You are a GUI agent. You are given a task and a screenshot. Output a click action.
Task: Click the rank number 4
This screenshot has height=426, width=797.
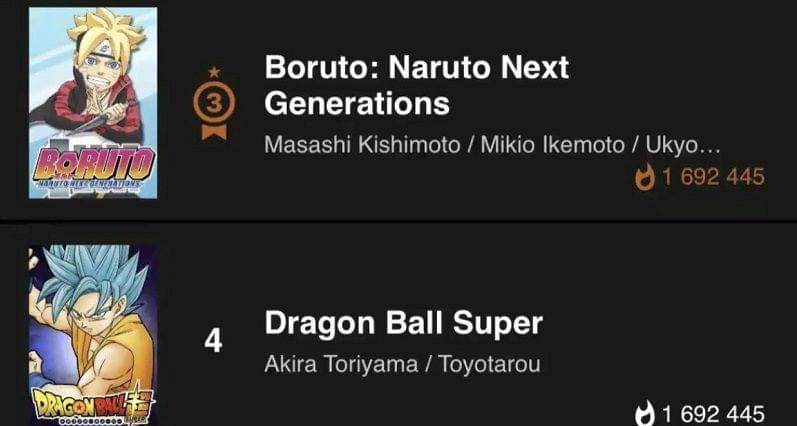[x=213, y=341]
